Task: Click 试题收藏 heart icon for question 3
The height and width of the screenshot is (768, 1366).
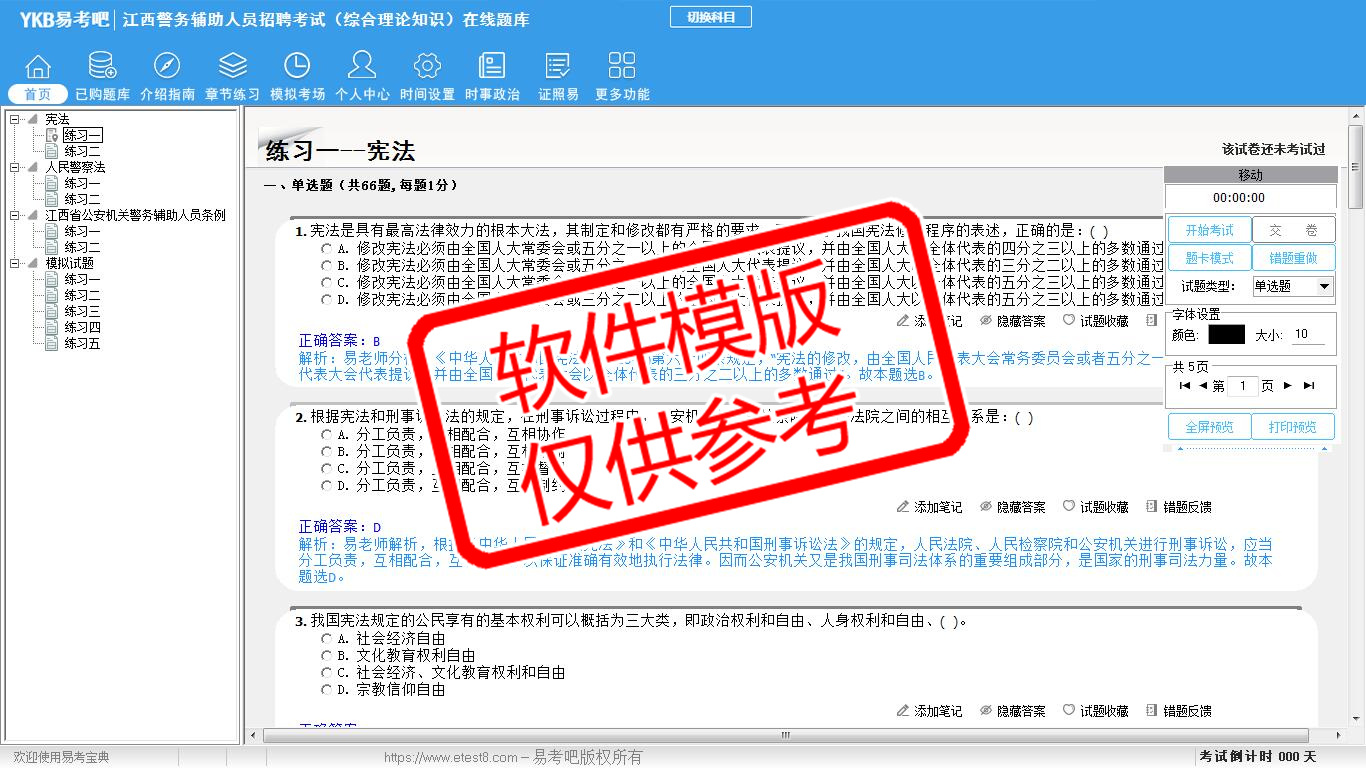Action: (1069, 711)
